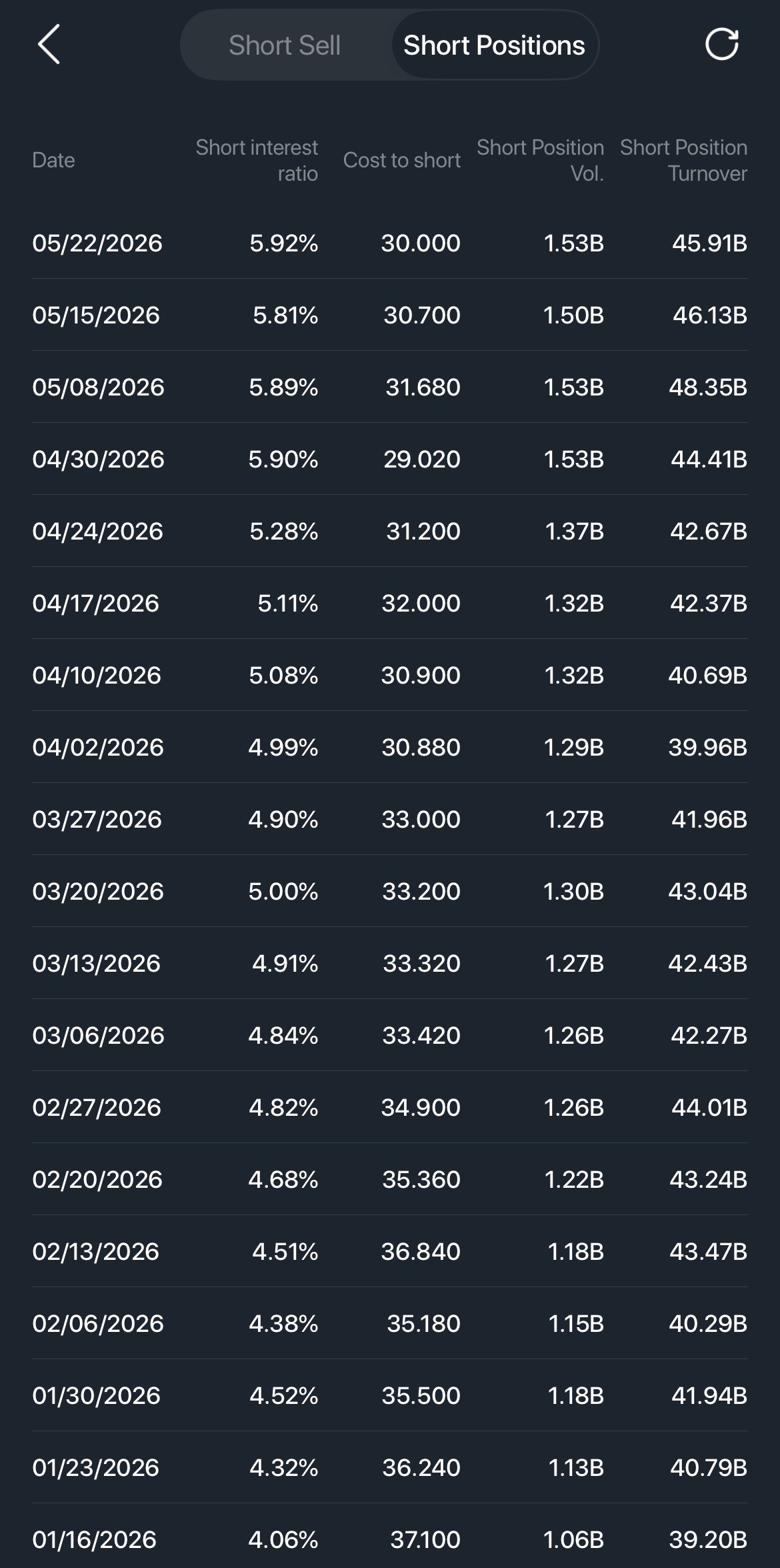The height and width of the screenshot is (1568, 780).
Task: Tap cost to short 29.020
Action: 422,459
